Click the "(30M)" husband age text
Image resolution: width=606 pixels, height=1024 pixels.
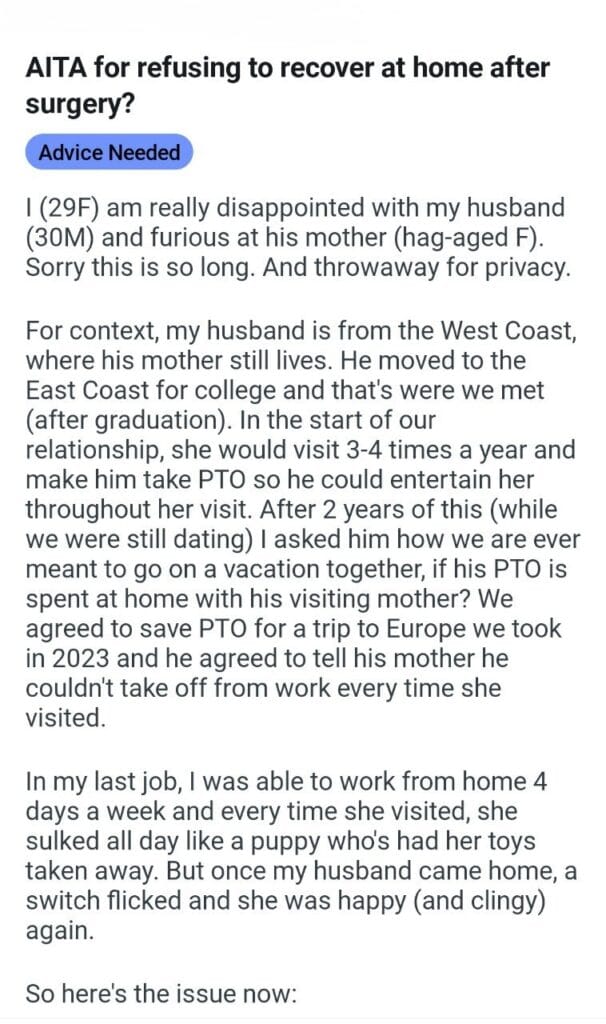click(64, 241)
